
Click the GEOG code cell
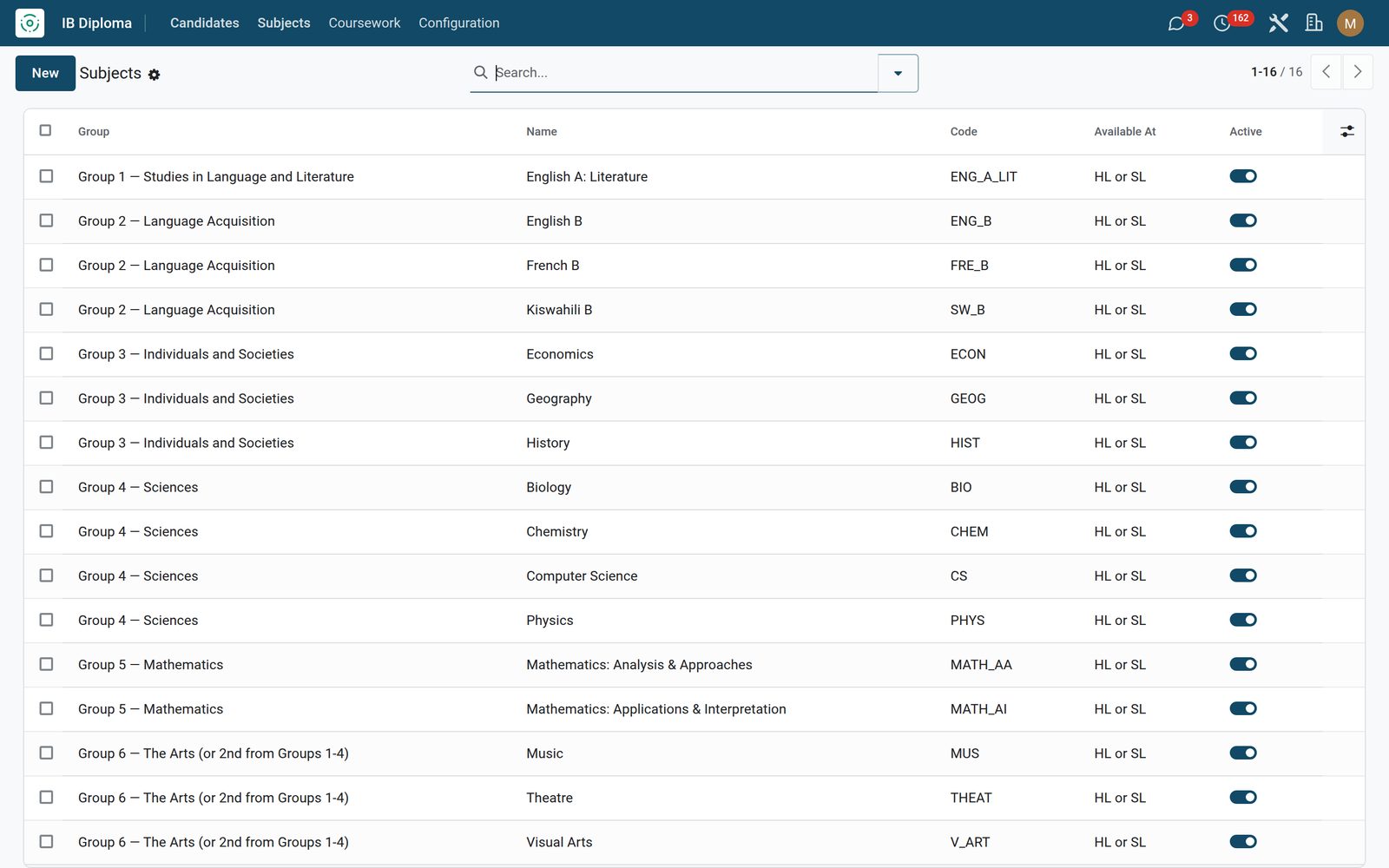point(968,398)
